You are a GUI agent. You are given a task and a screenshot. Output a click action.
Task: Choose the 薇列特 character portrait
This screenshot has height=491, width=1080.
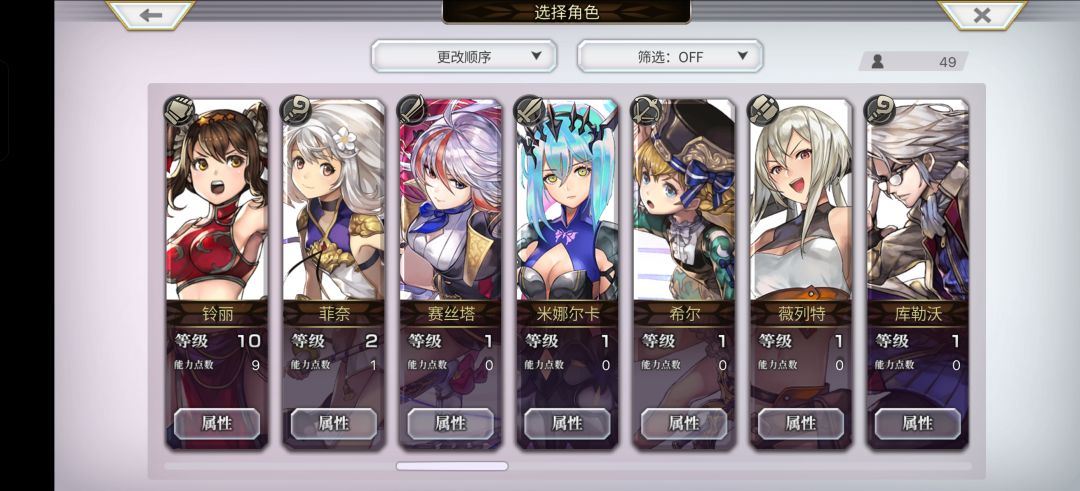pos(800,200)
